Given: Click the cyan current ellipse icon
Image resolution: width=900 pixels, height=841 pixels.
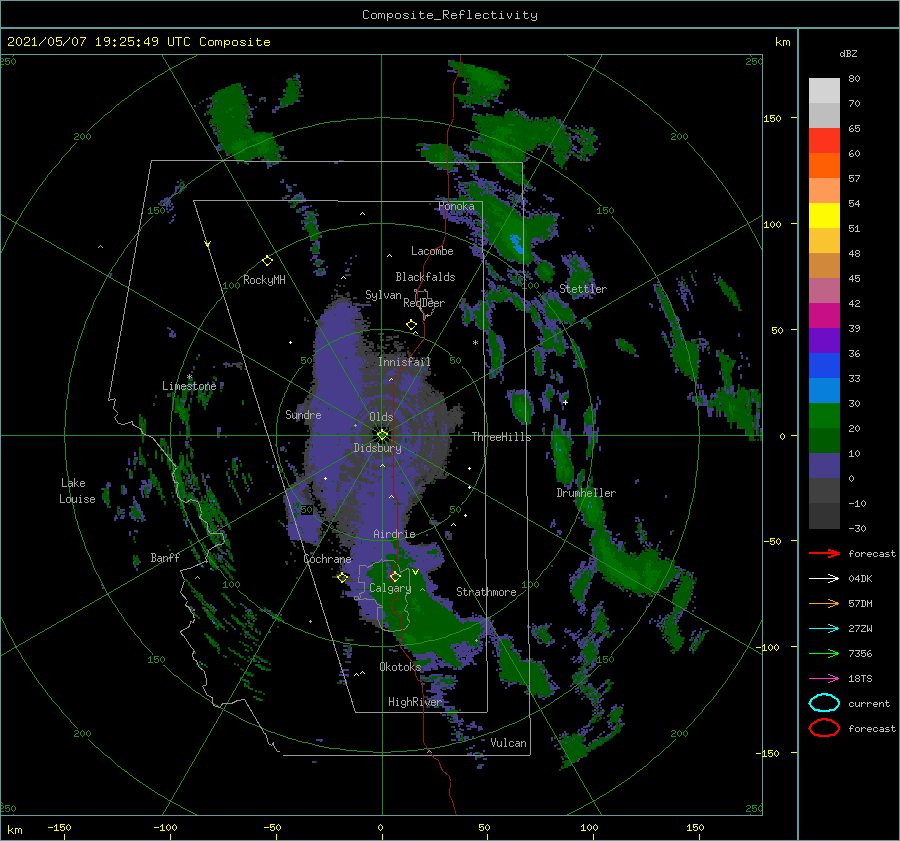Looking at the screenshot, I should tap(824, 703).
